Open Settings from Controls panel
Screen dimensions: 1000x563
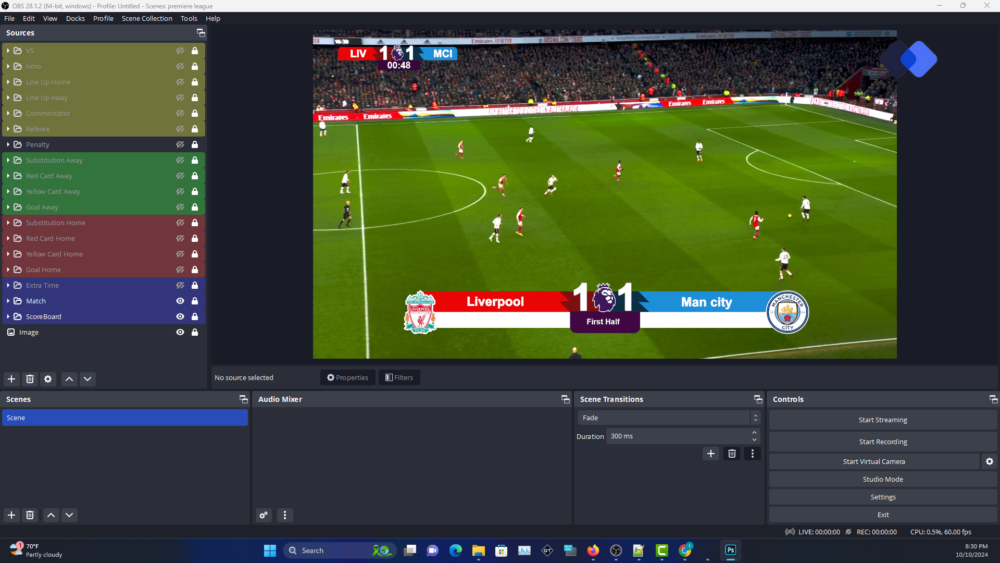pyautogui.click(x=883, y=497)
